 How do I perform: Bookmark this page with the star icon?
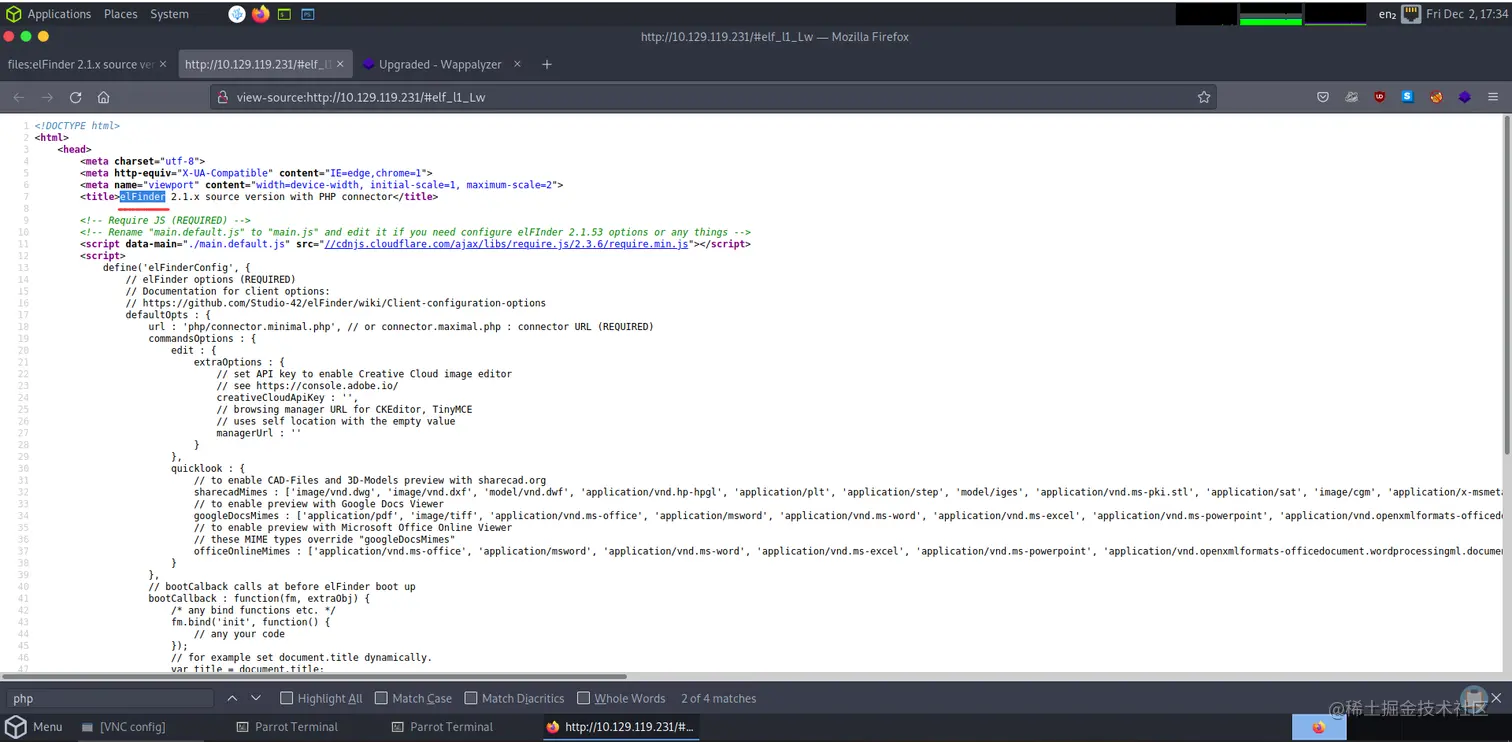(x=1204, y=97)
